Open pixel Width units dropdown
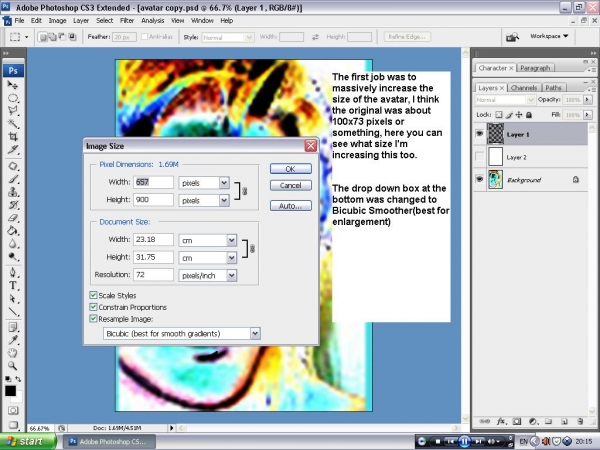 click(224, 183)
